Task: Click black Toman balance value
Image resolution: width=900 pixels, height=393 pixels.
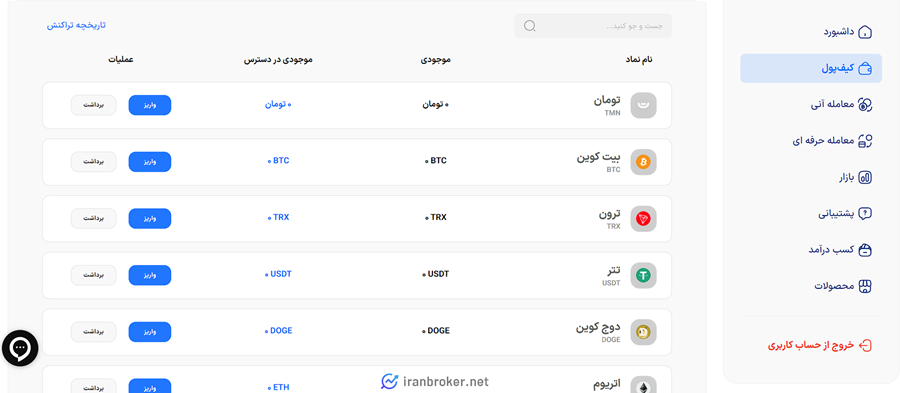Action: [x=435, y=104]
